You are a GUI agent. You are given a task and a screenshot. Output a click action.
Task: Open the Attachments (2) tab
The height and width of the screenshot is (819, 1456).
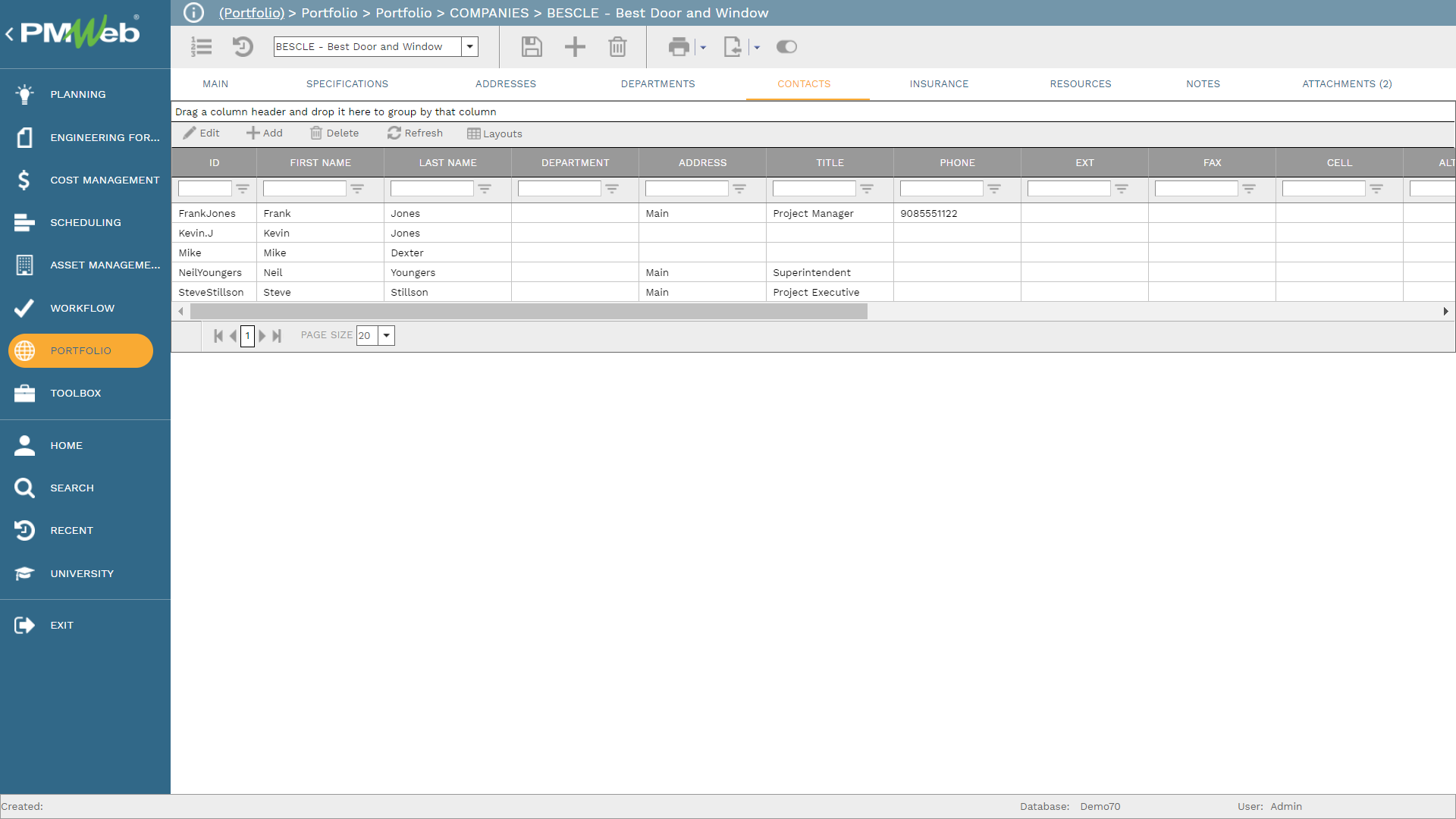pos(1347,84)
